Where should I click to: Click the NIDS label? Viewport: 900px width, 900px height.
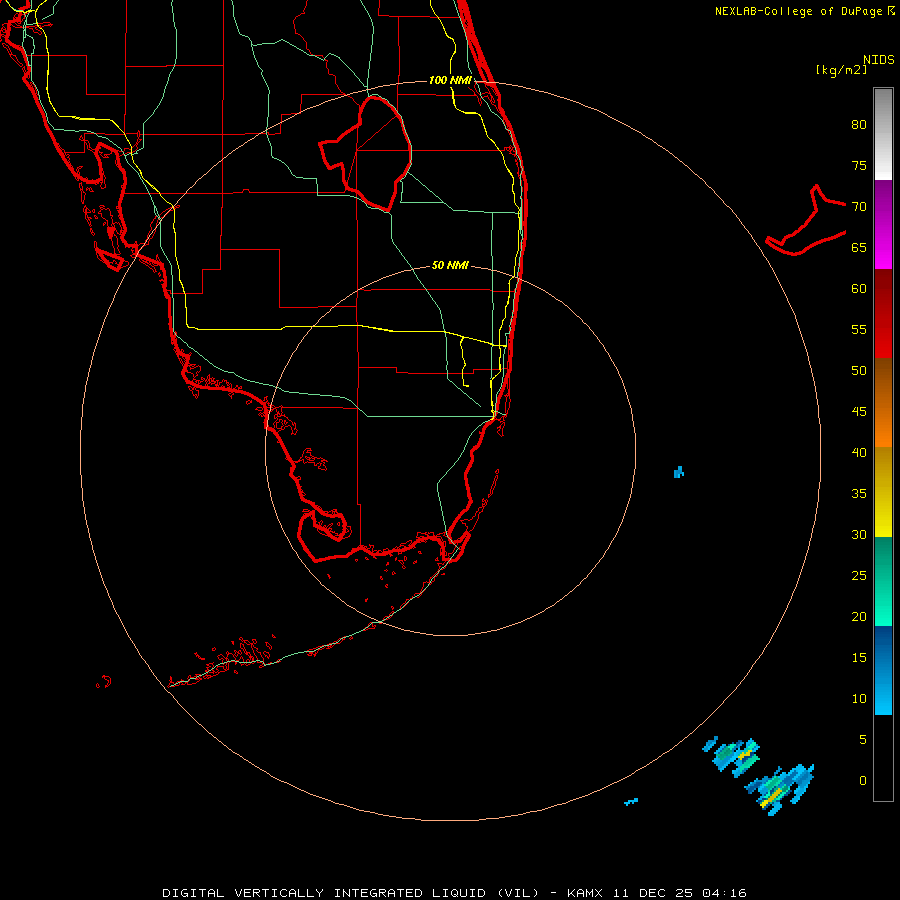pyautogui.click(x=878, y=59)
